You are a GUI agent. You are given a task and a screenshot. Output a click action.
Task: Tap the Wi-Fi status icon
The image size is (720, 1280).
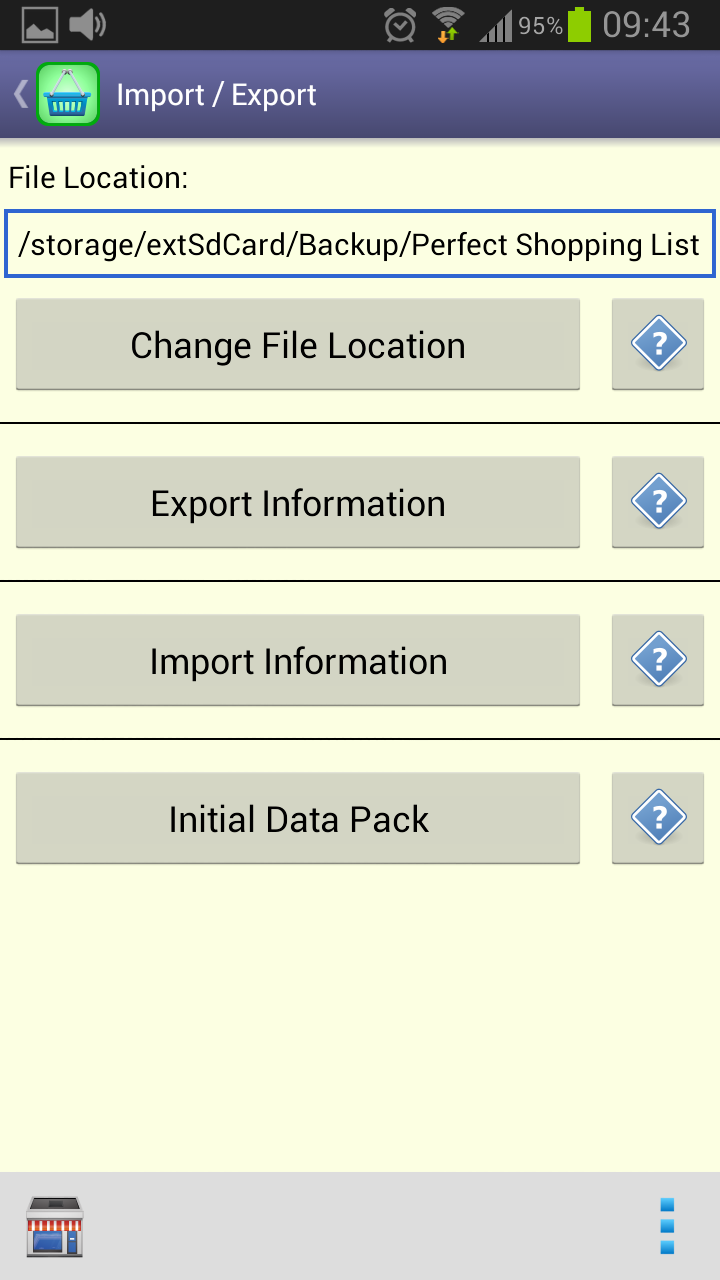447,25
